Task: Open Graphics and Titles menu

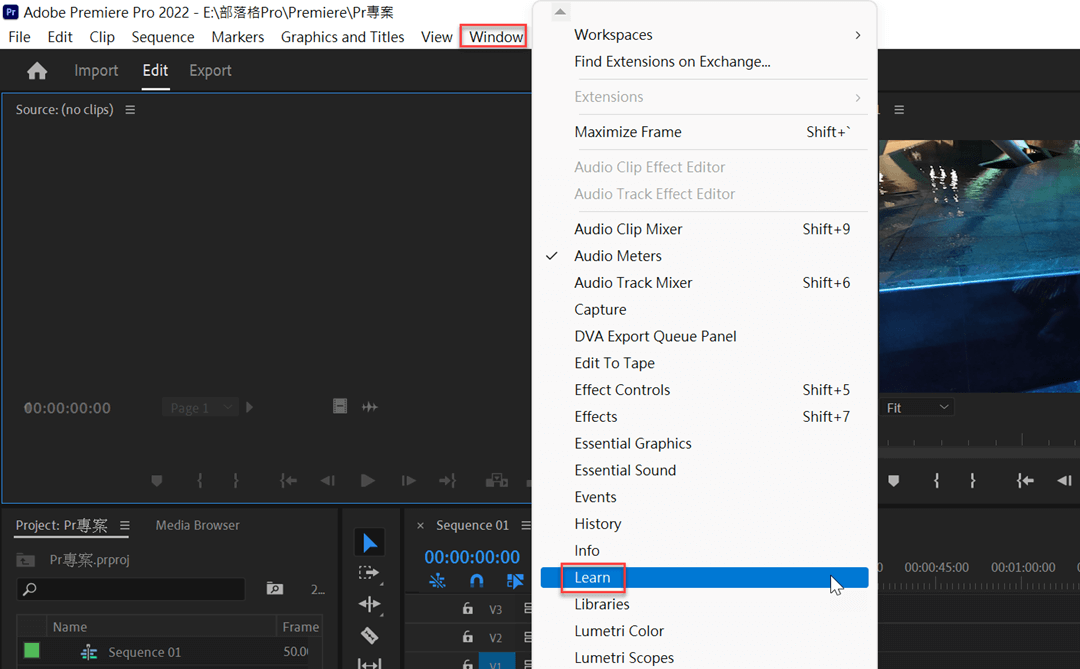Action: pyautogui.click(x=342, y=37)
